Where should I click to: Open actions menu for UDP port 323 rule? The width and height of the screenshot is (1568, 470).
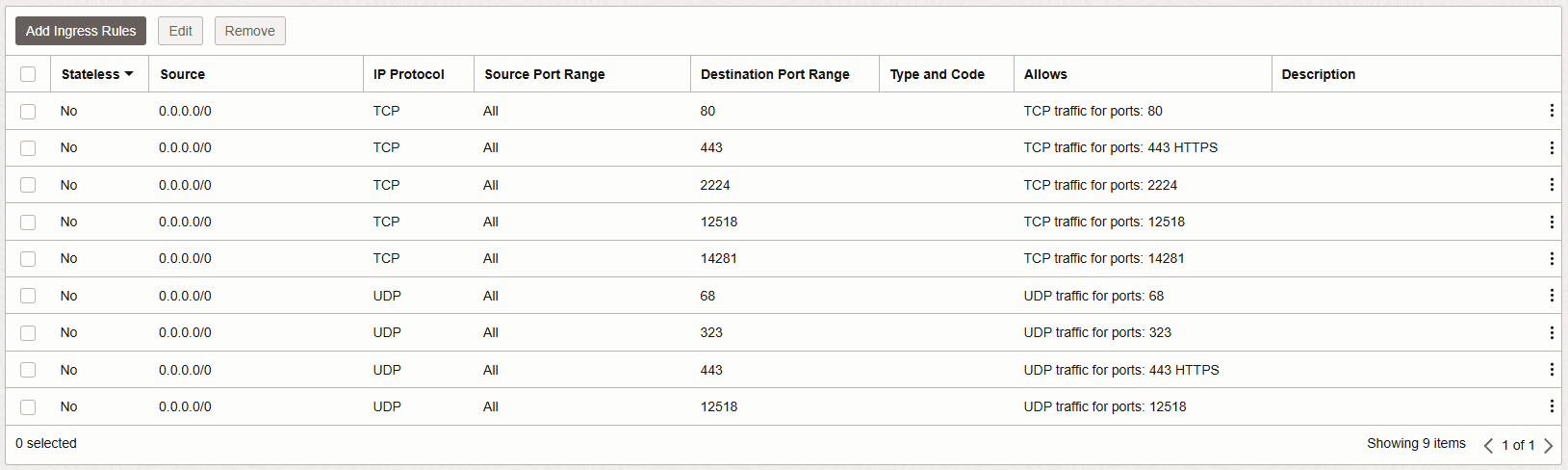(1551, 332)
